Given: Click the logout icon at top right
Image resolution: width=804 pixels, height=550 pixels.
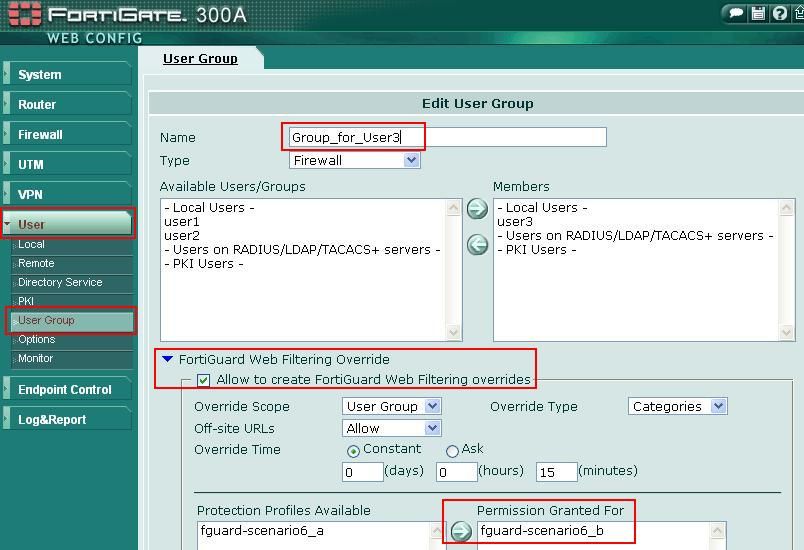Looking at the screenshot, I should [797, 14].
